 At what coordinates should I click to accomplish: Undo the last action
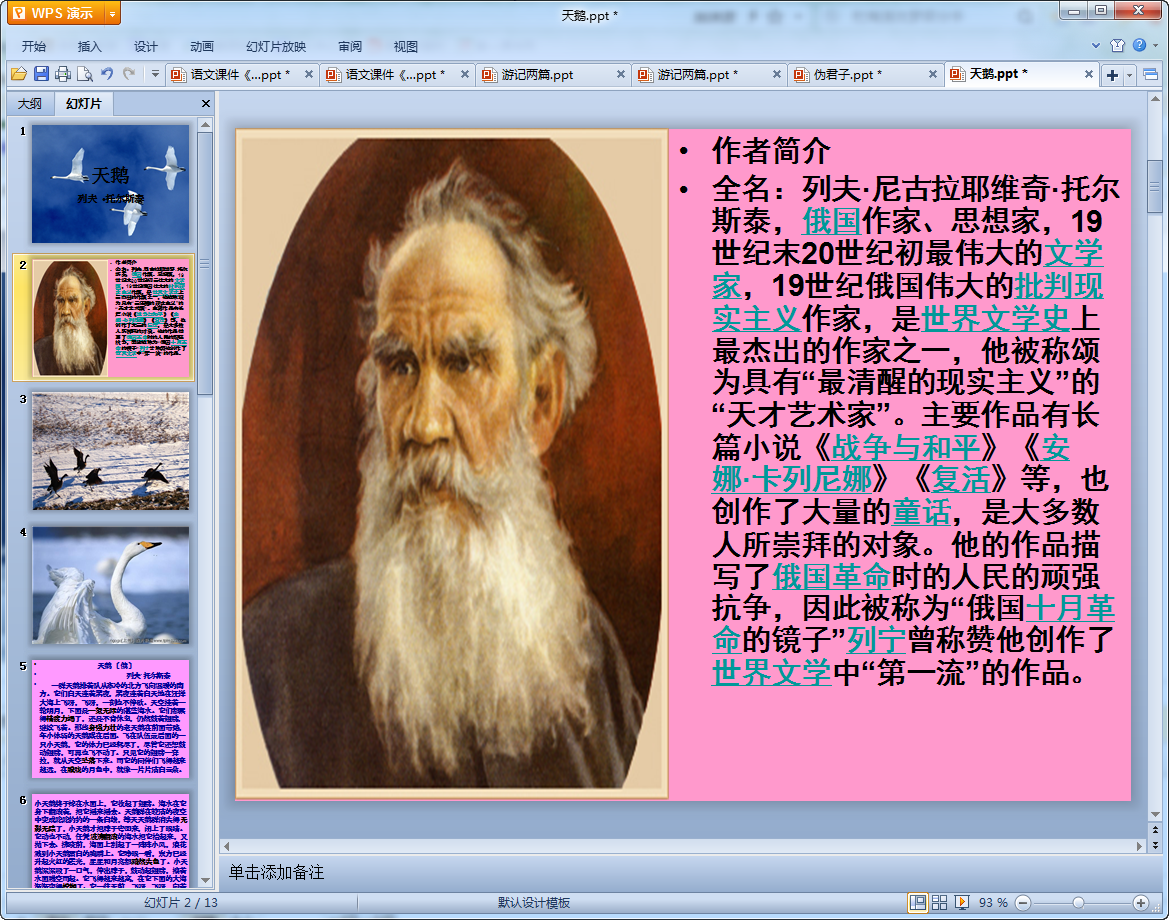tap(107, 74)
